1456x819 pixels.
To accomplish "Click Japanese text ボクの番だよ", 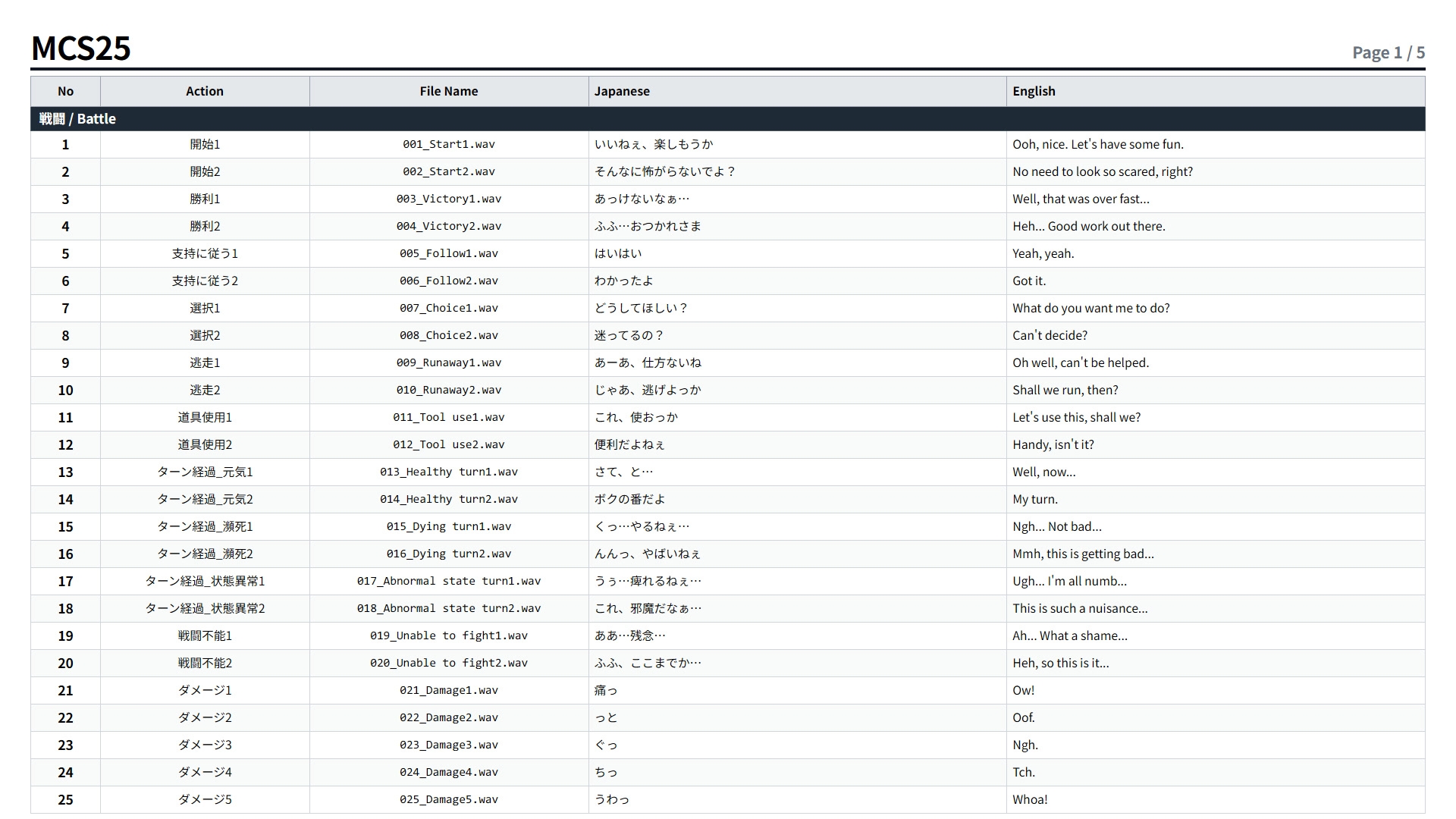I will click(630, 499).
